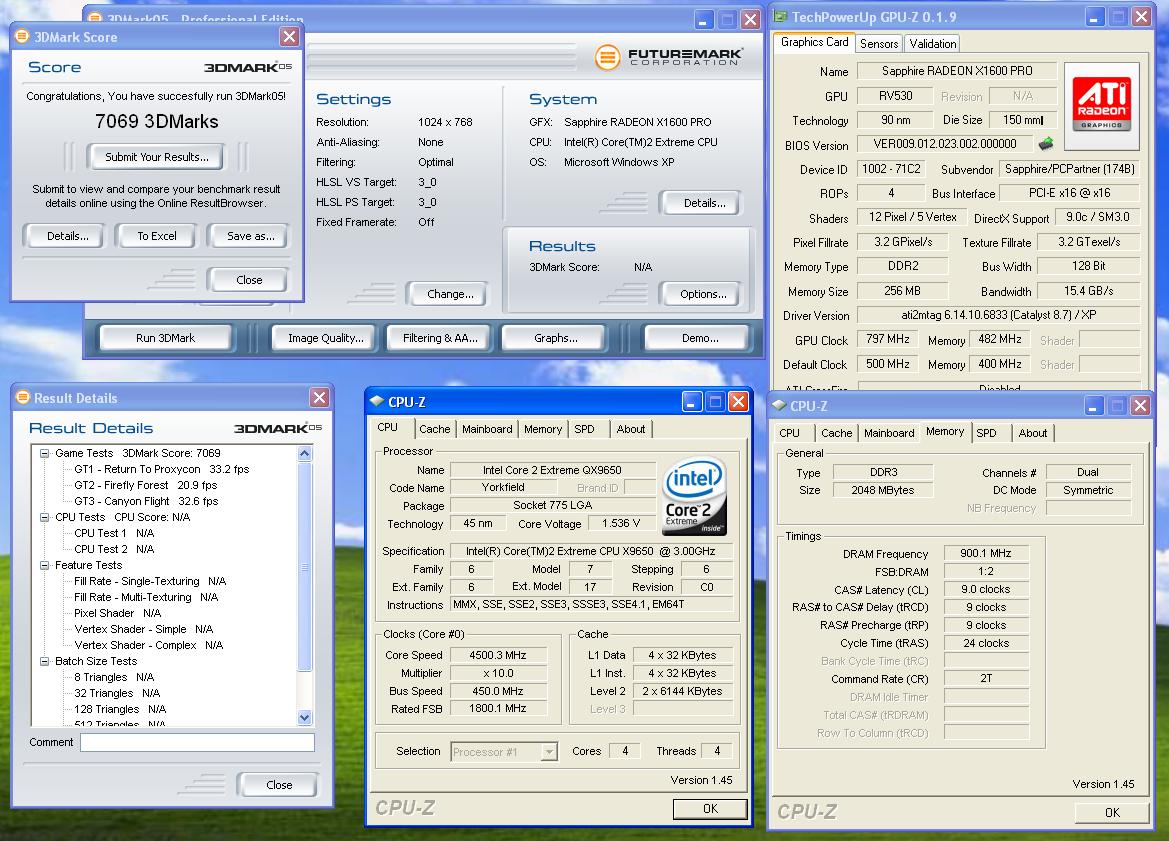Click the ATI Radeon logo in GPU-Z
Viewport: 1169px width, 841px height.
coord(1102,105)
